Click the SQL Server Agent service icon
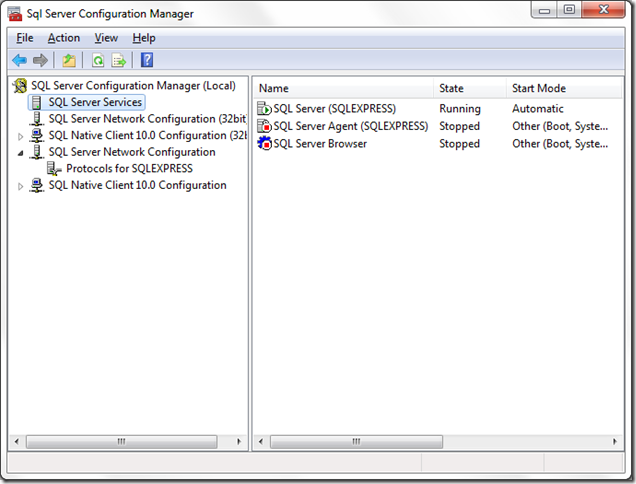This screenshot has height=484, width=636. coord(264,126)
